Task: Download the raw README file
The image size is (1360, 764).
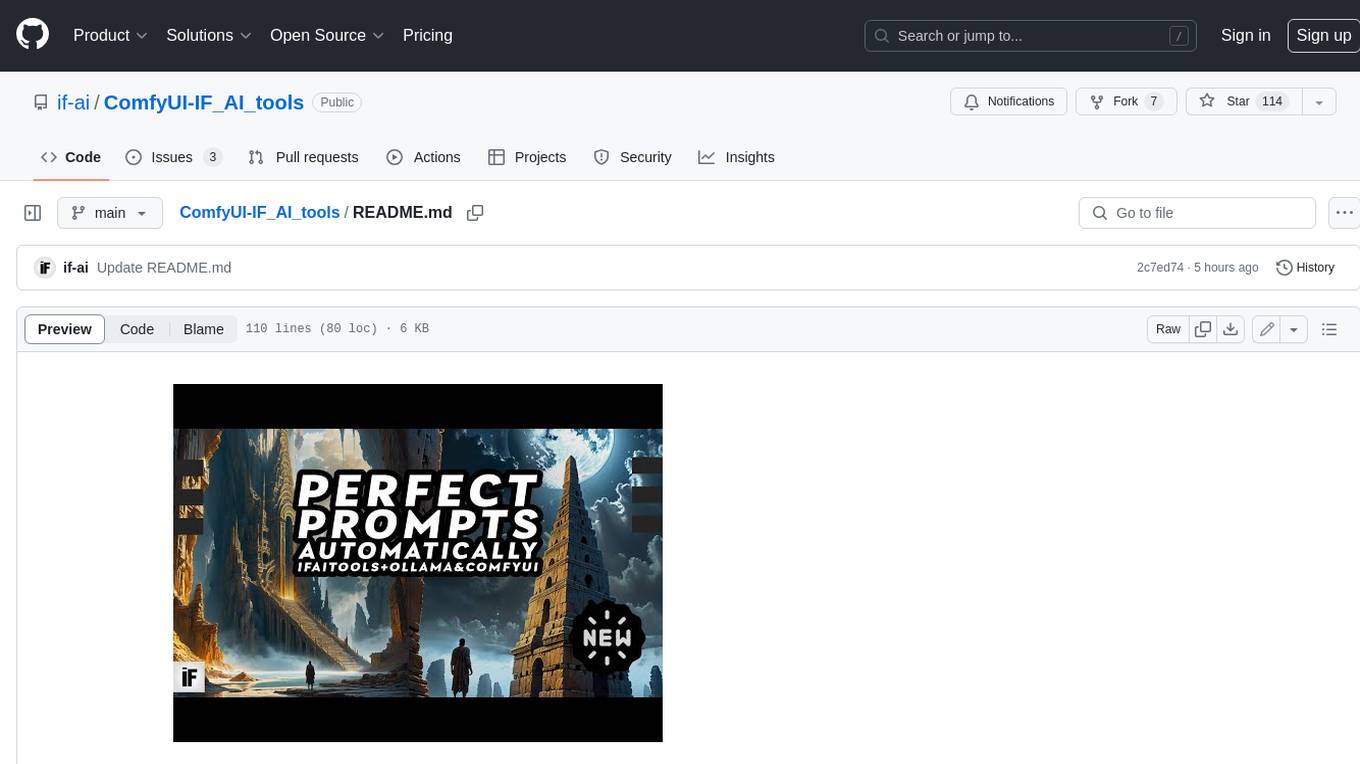Action: pyautogui.click(x=1231, y=329)
